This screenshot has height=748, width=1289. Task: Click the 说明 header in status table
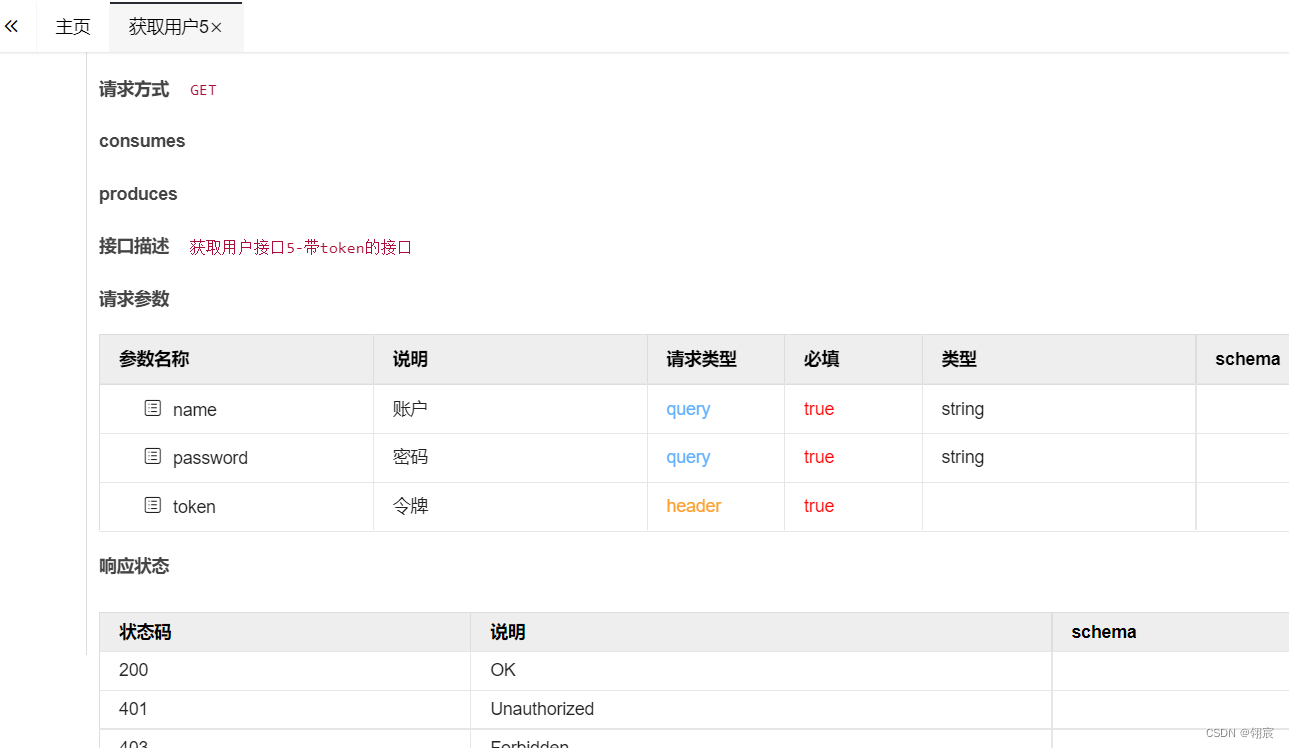508,632
